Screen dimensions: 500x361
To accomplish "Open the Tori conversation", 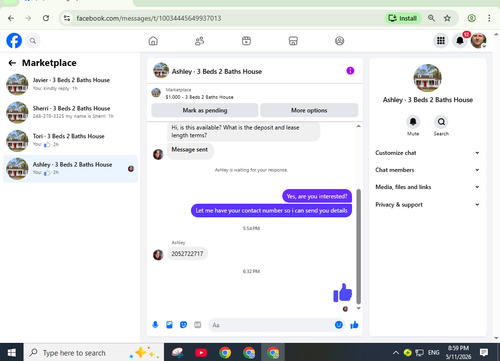I will click(x=70, y=140).
